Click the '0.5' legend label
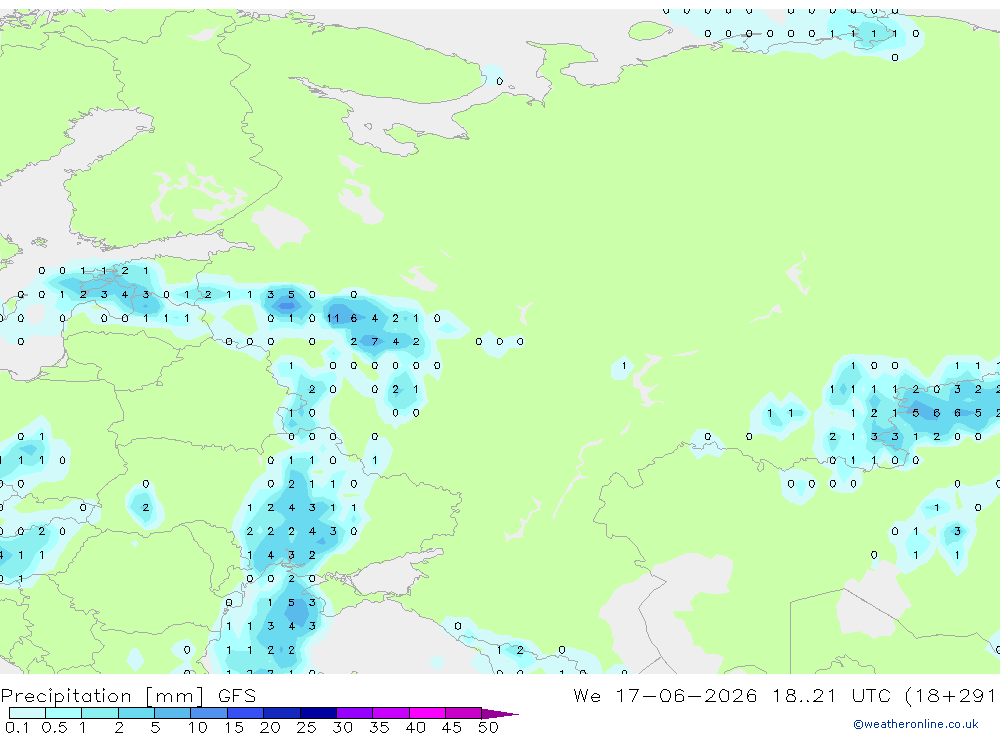This screenshot has height=733, width=1000. pyautogui.click(x=54, y=727)
